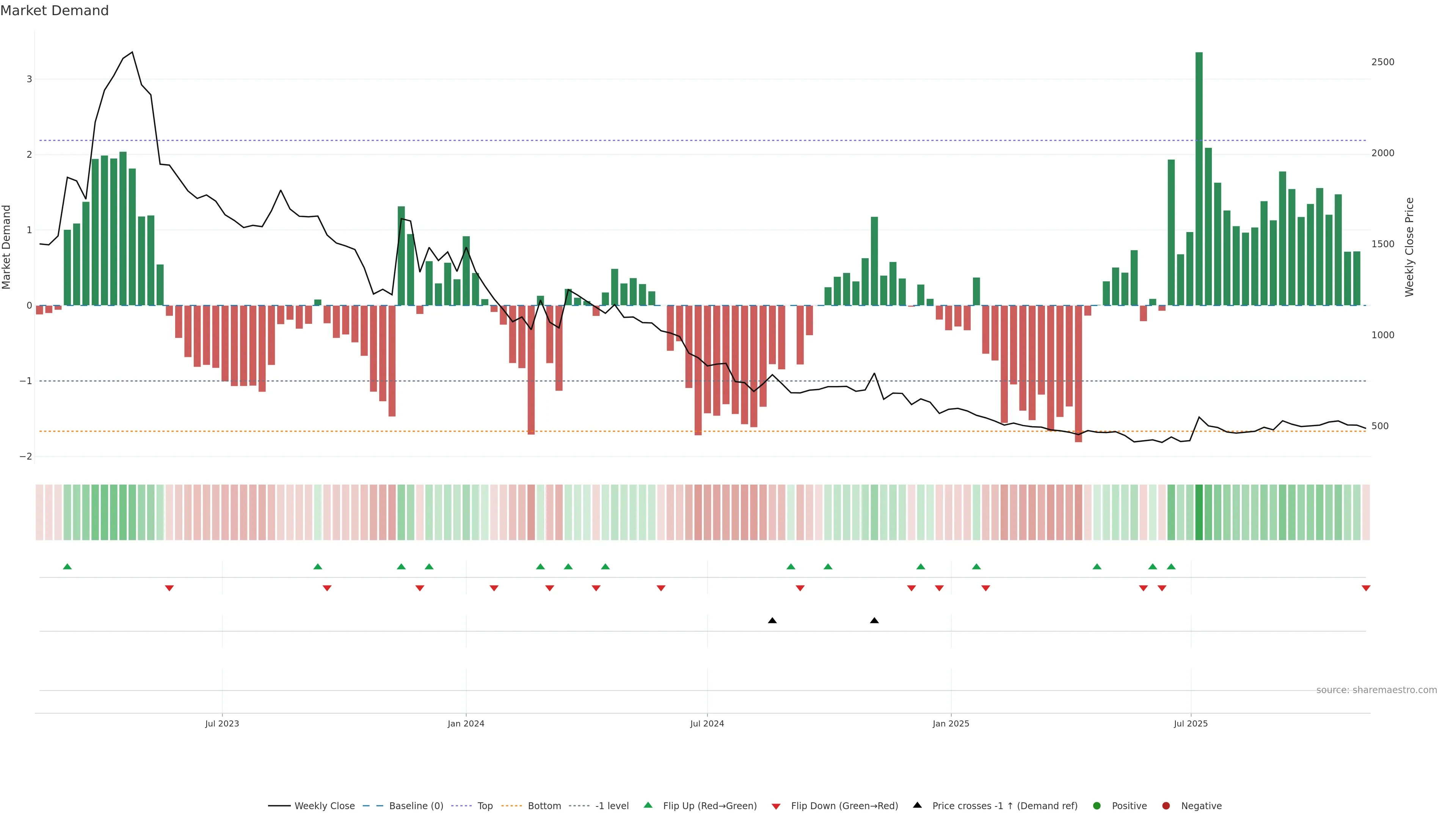Click the source: sharemaestro.com text
1456x819 pixels.
[1376, 690]
